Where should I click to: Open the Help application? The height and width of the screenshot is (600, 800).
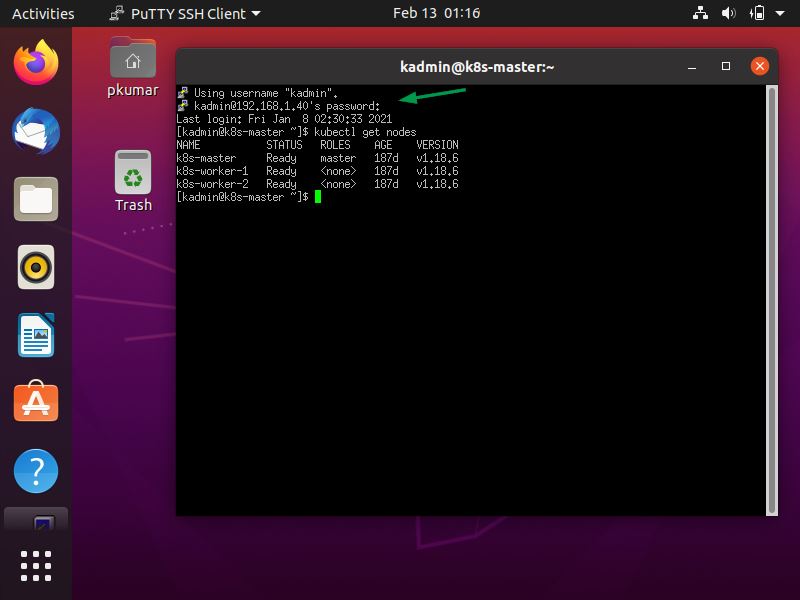point(36,471)
